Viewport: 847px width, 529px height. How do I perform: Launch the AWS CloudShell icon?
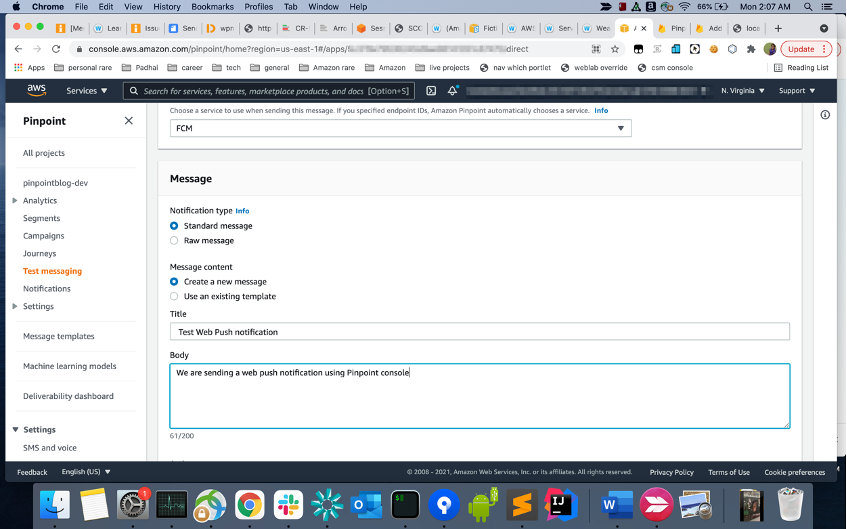click(x=431, y=91)
